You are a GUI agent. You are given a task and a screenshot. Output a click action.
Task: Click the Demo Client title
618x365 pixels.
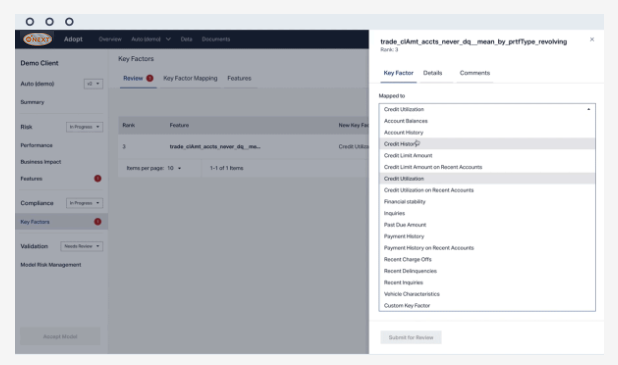coord(39,63)
